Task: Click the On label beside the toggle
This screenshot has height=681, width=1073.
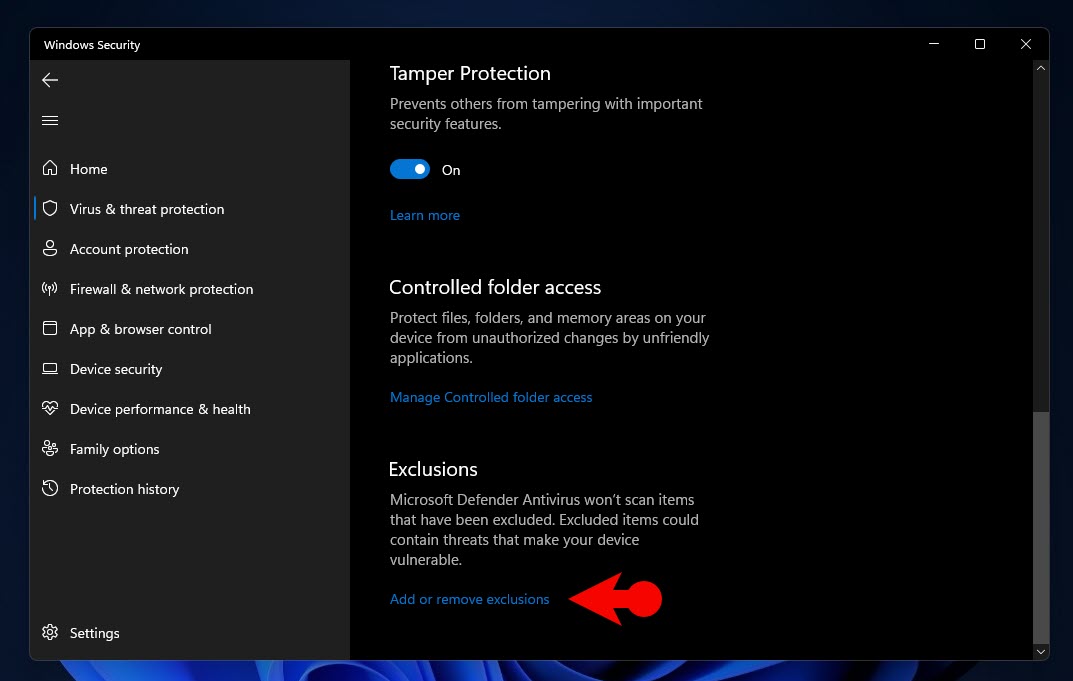Action: [x=451, y=170]
